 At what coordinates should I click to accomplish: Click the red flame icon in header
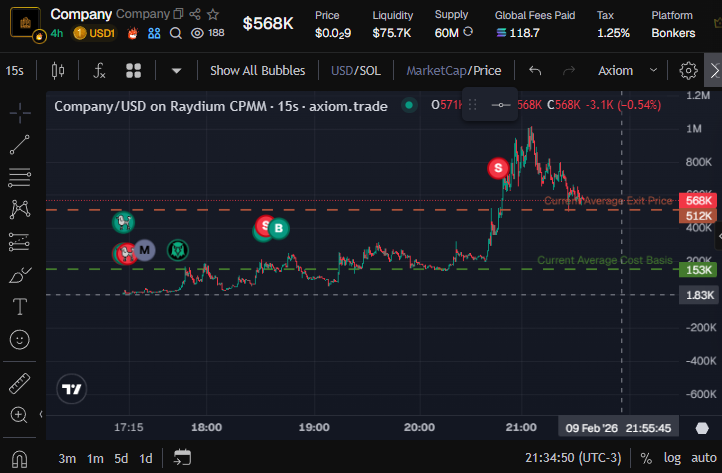pyautogui.click(x=133, y=33)
